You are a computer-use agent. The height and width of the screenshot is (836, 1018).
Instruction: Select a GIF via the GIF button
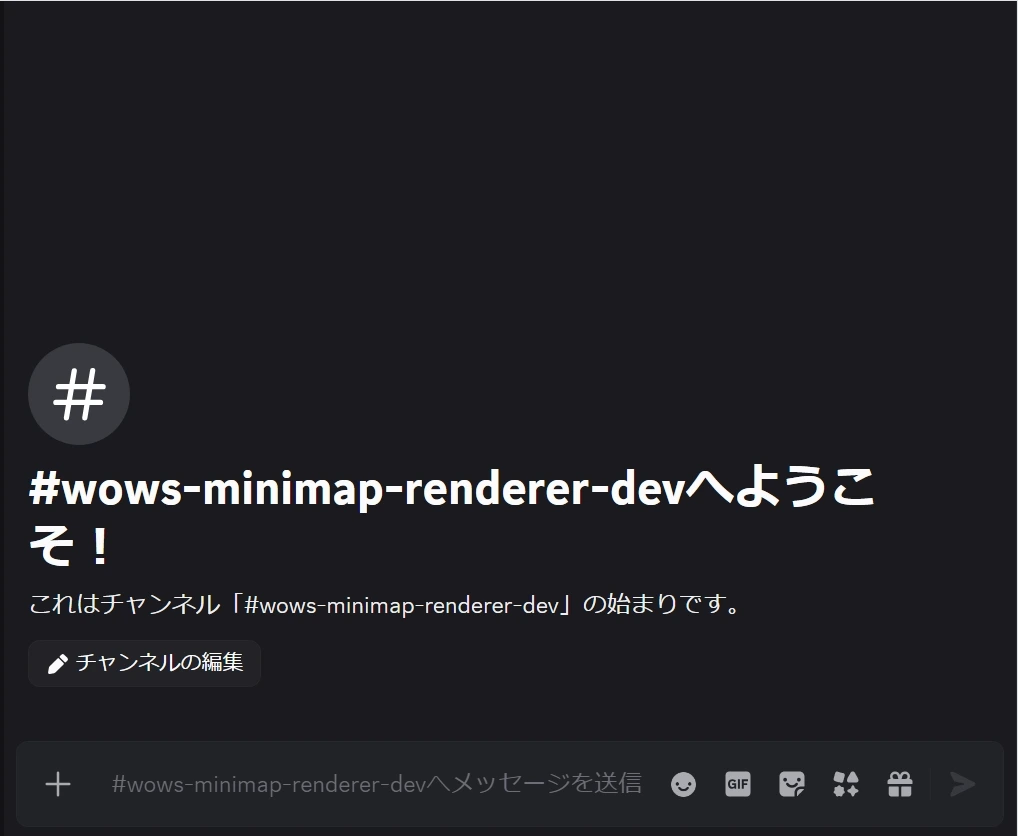point(738,784)
